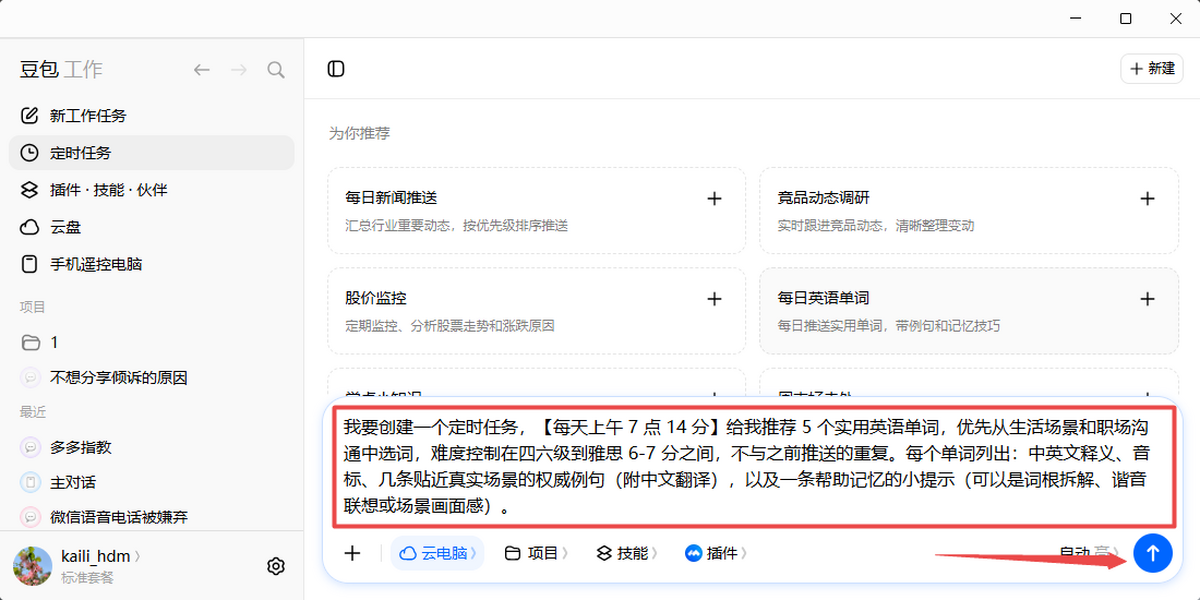Open the 云电脑 dropdown

(437, 553)
